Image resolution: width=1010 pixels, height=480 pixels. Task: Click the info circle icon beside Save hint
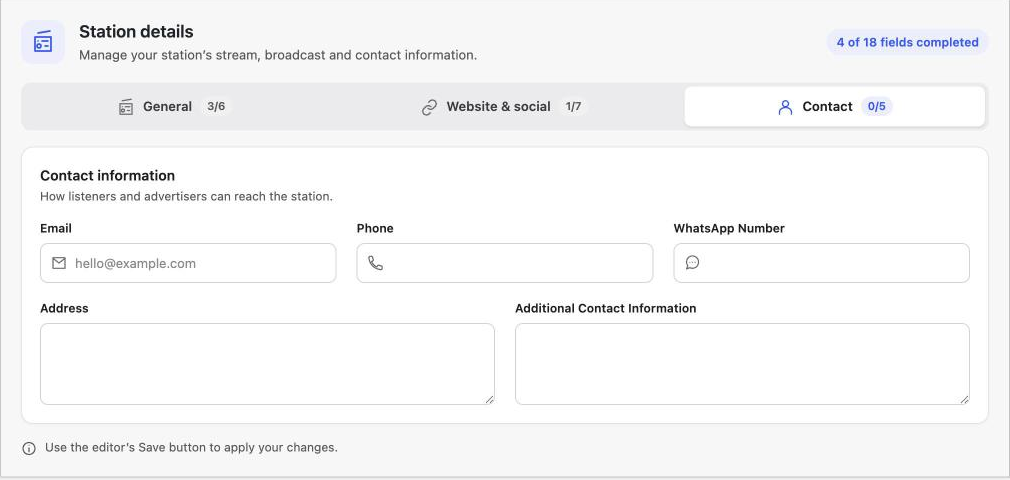pyautogui.click(x=29, y=448)
